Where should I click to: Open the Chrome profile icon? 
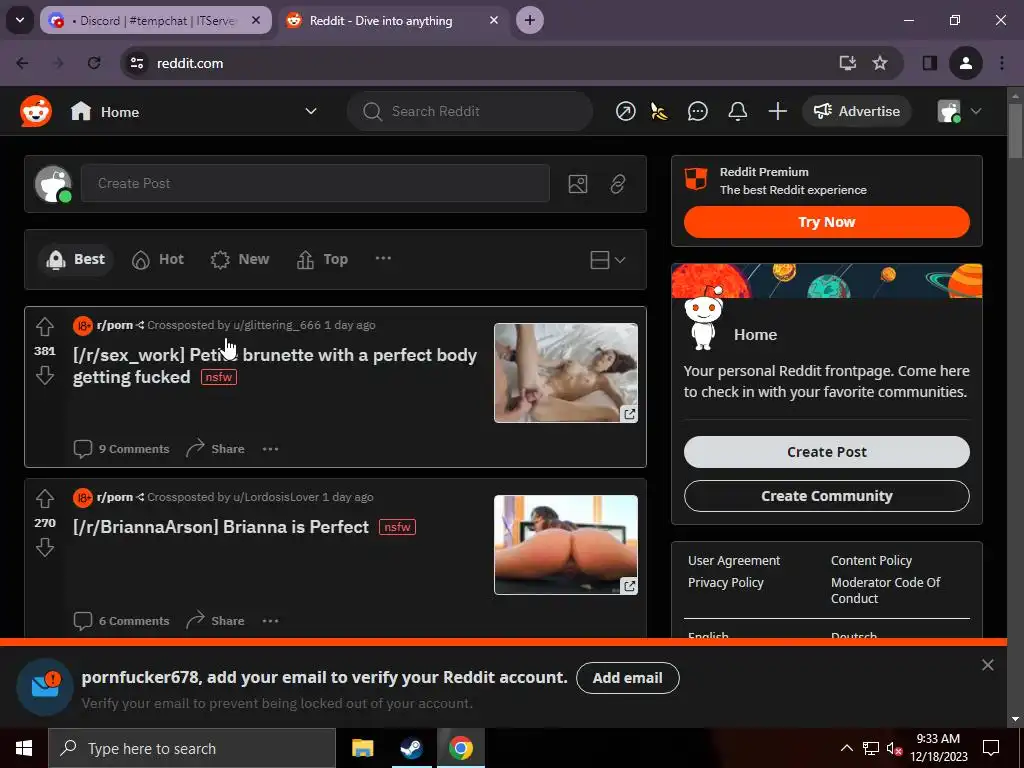966,63
